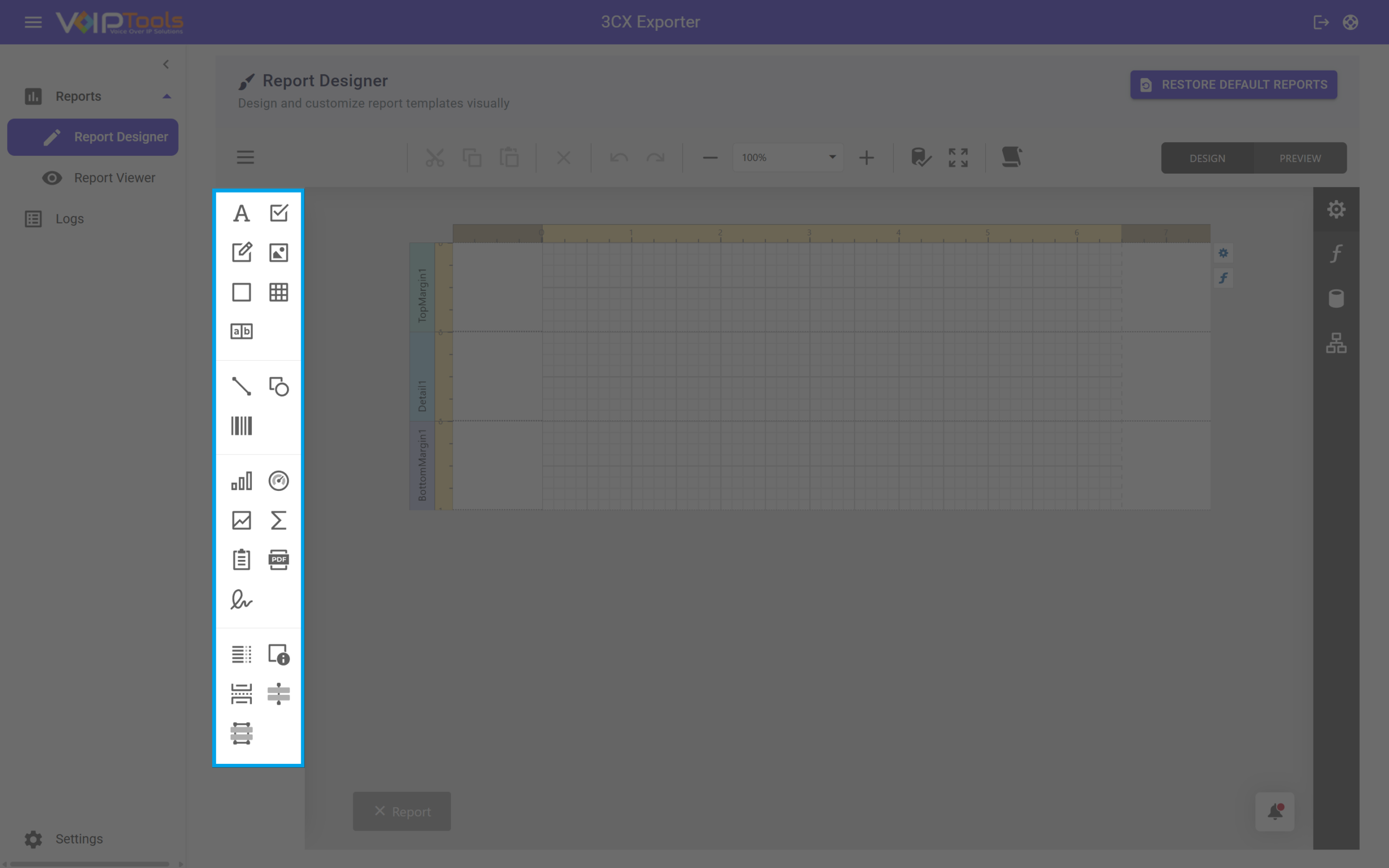1389x868 pixels.
Task: Open the Report Explorer tree panel
Action: [1336, 343]
